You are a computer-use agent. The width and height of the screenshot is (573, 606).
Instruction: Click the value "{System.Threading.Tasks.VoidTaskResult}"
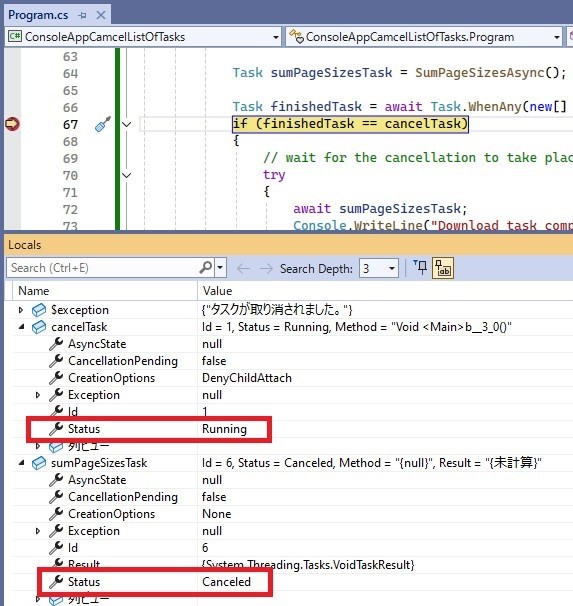pyautogui.click(x=308, y=565)
